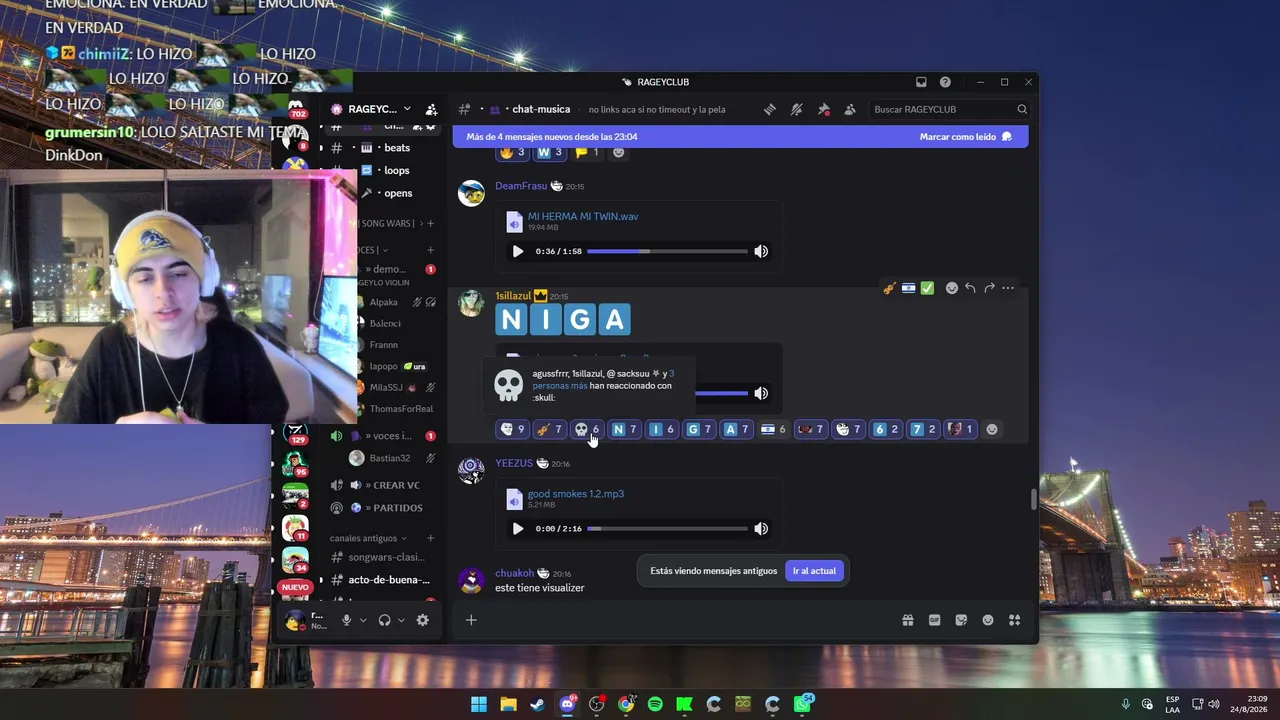Open more options ellipsis for message
Image resolution: width=1280 pixels, height=720 pixels.
pyautogui.click(x=1008, y=288)
